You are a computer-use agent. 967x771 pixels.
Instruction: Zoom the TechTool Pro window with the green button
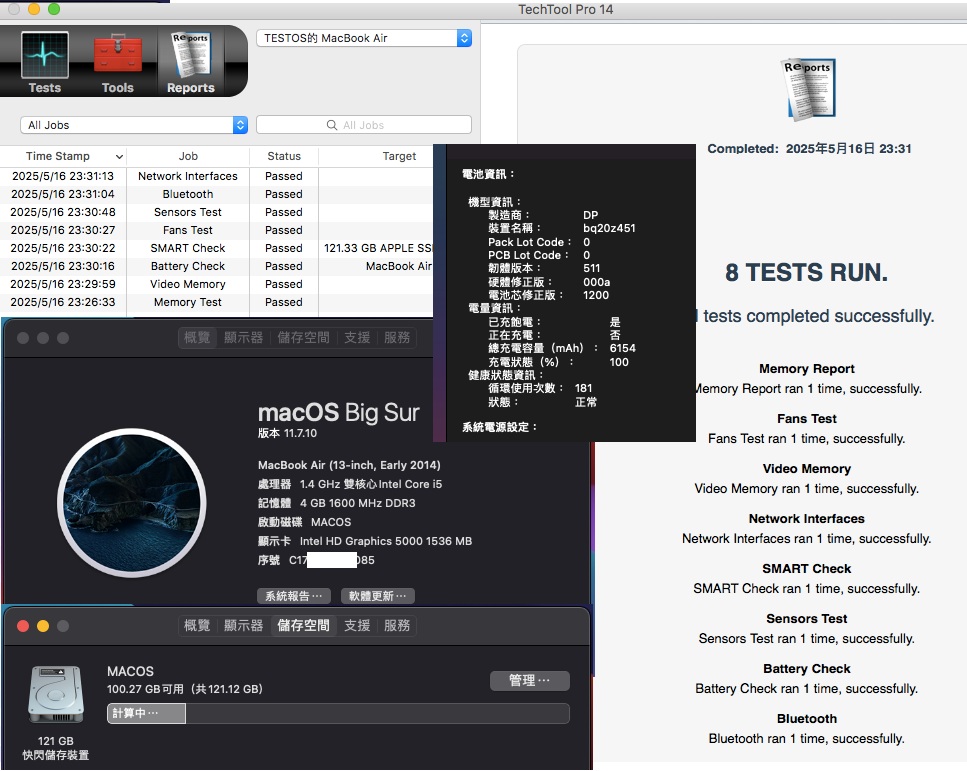click(54, 9)
